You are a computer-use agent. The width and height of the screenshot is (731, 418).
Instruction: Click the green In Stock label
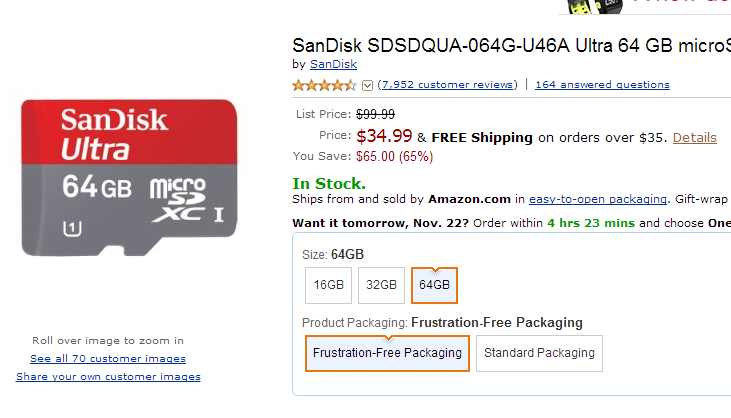(329, 183)
